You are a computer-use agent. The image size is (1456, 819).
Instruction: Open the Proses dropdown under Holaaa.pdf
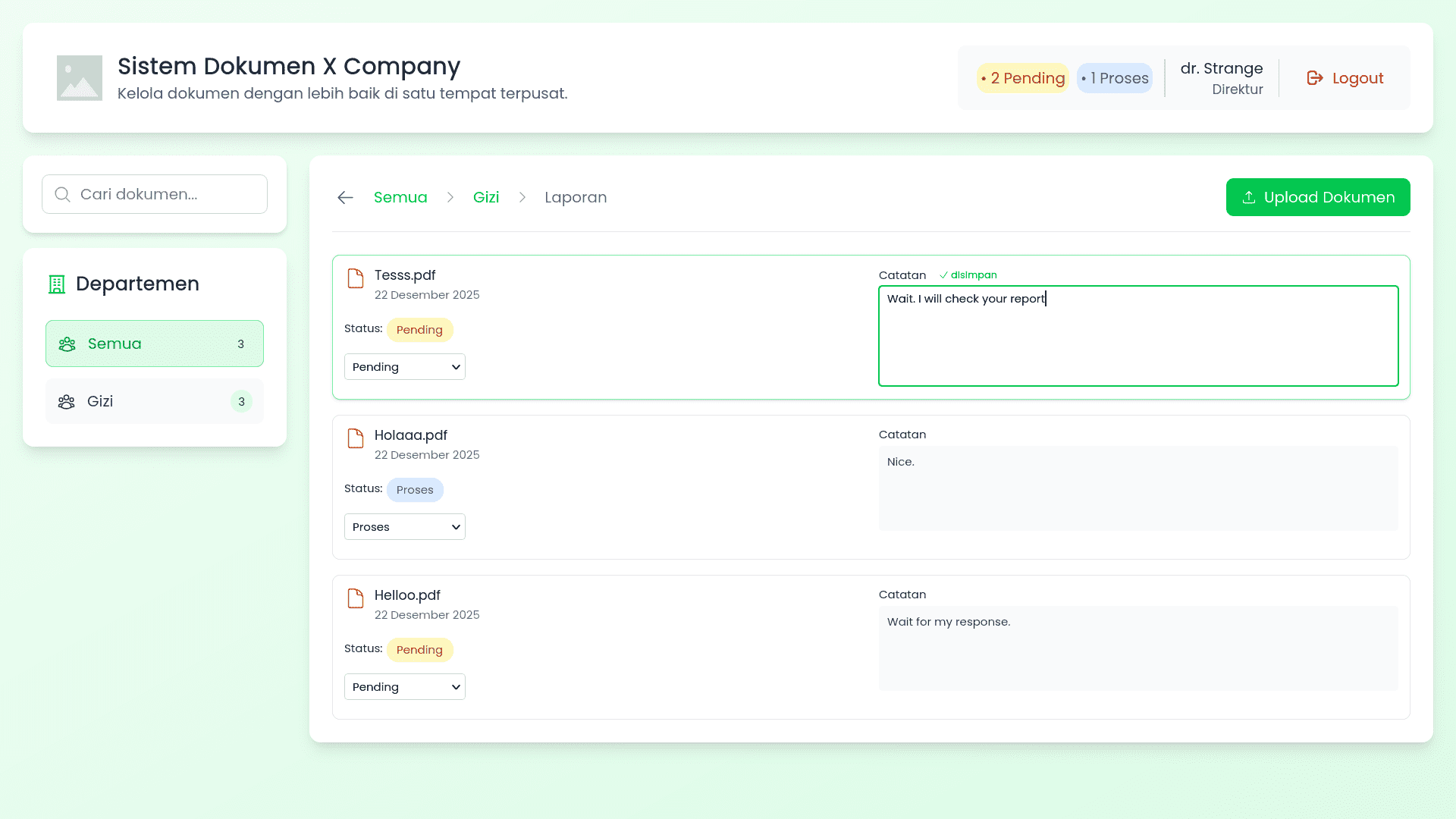(404, 526)
